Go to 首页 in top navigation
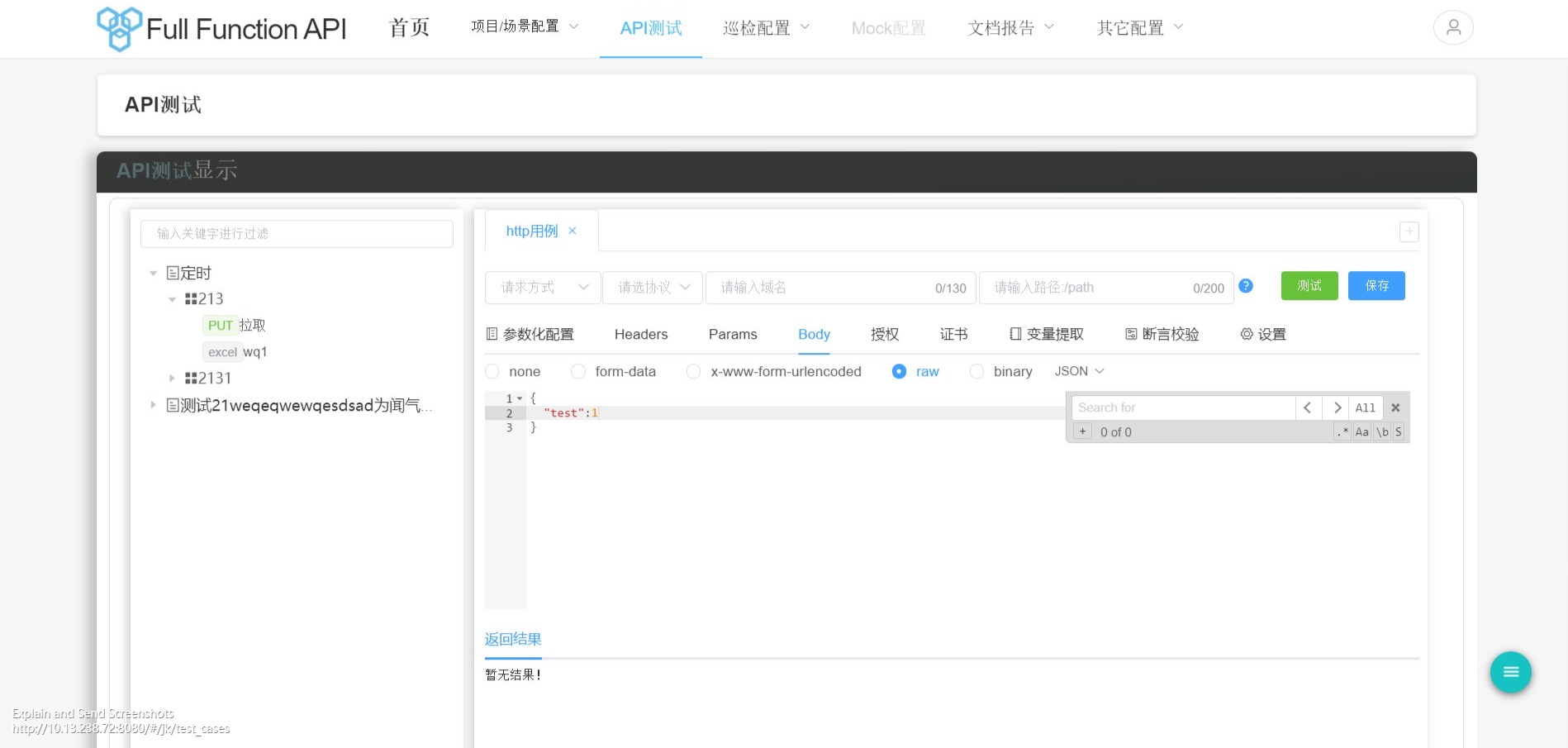 coord(410,28)
